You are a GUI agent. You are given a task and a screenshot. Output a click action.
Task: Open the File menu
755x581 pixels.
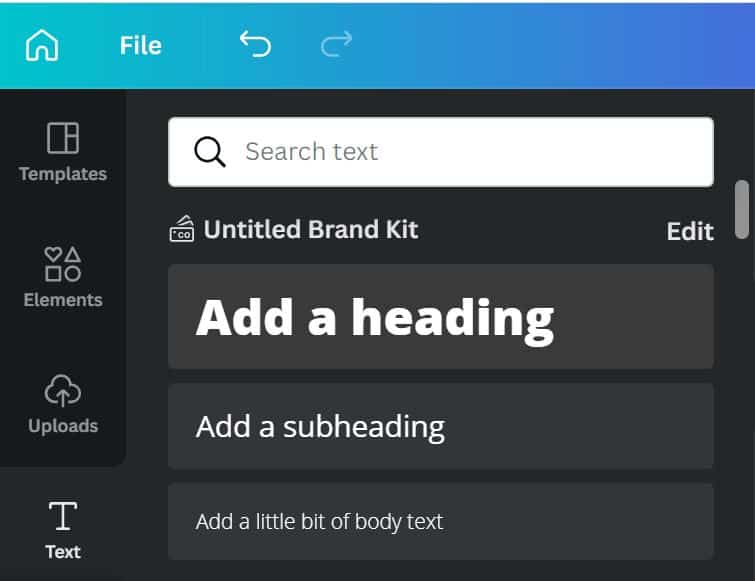point(141,46)
